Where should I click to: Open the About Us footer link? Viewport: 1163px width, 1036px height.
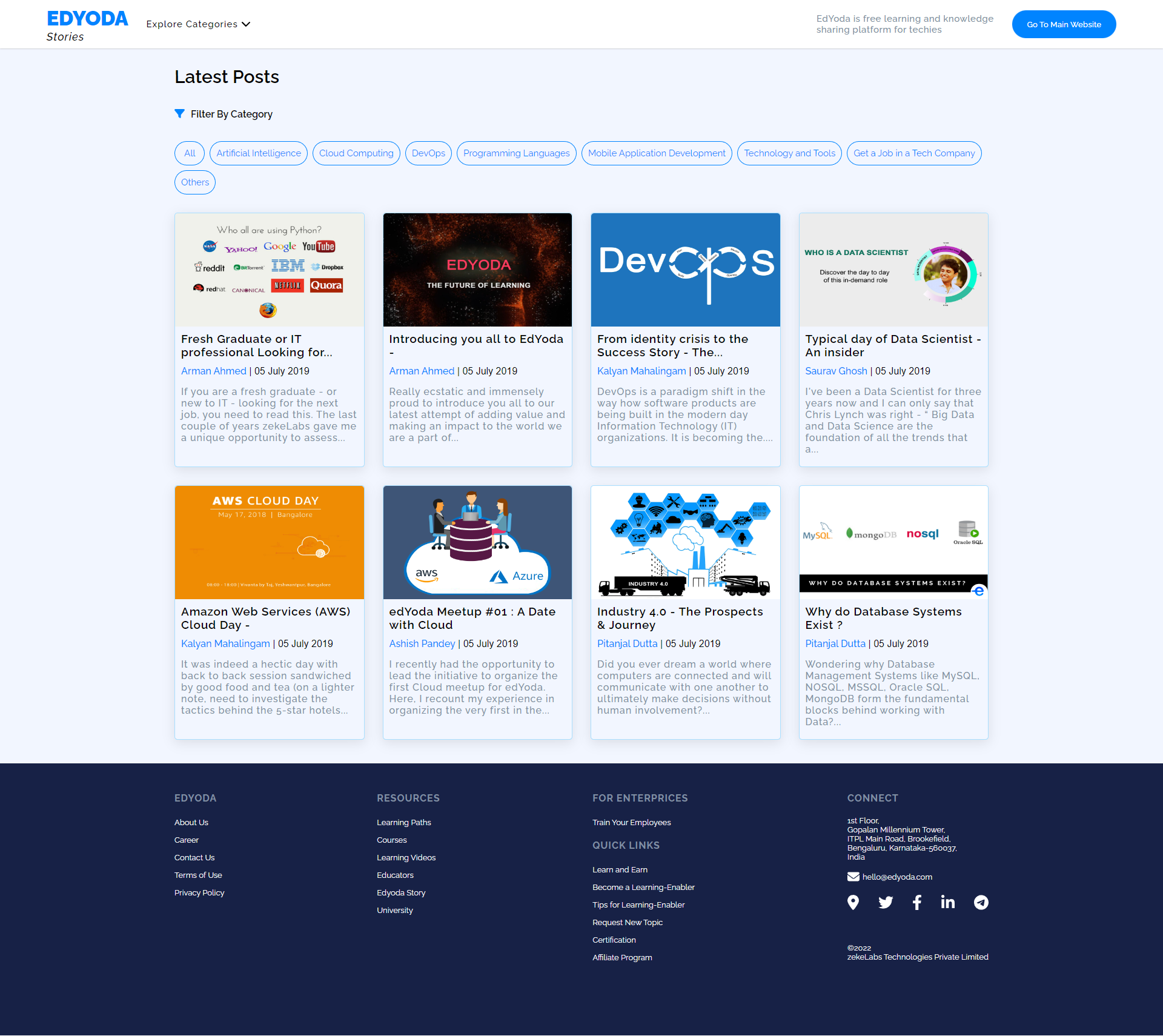[191, 822]
